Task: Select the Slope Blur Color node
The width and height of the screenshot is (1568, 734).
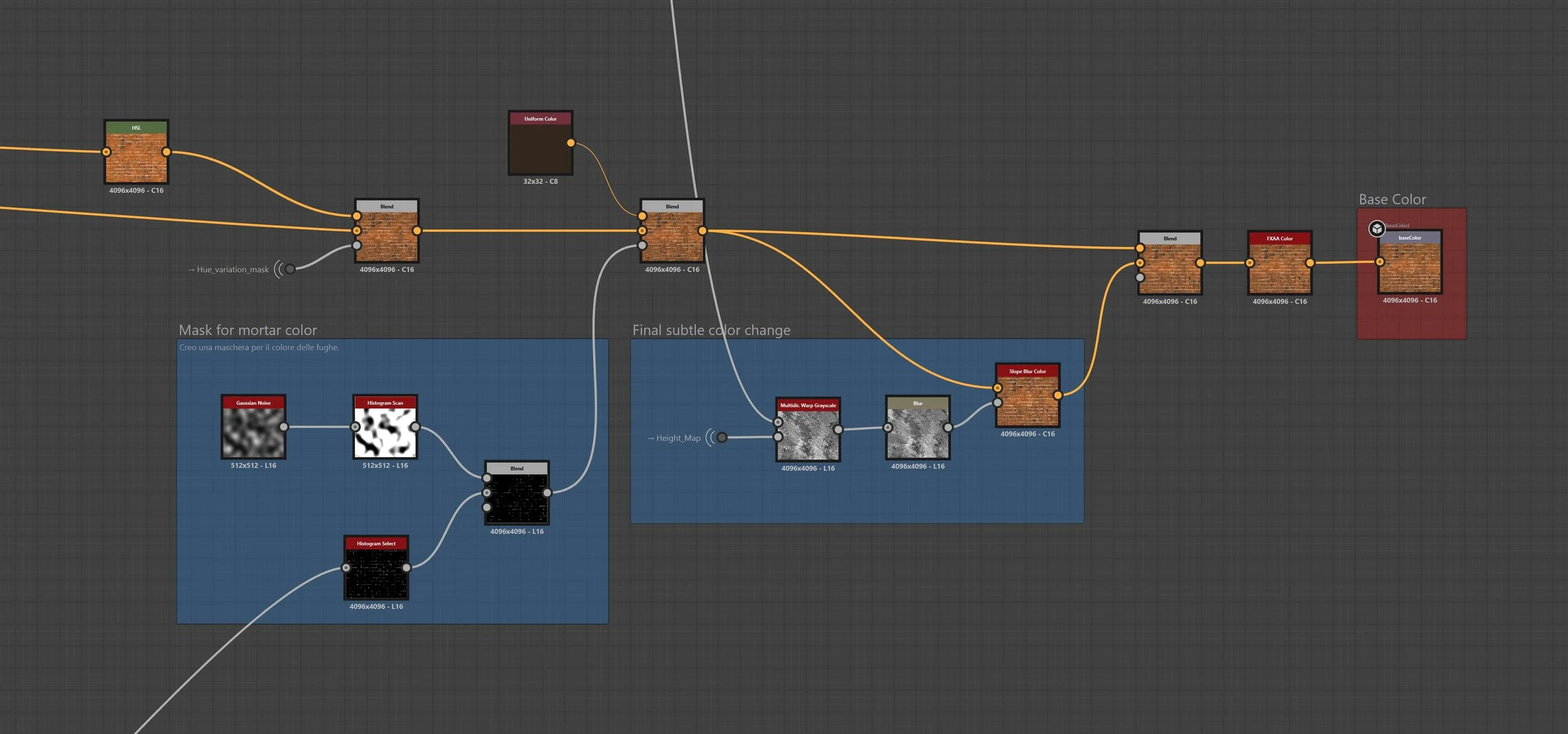Action: tap(1027, 400)
